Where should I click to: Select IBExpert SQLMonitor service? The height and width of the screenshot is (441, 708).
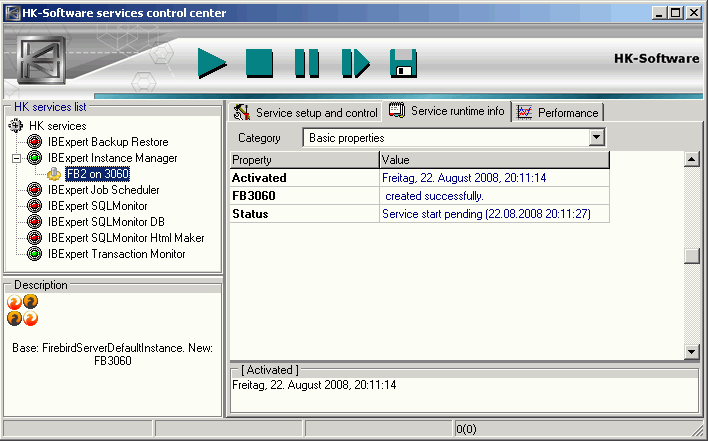click(98, 206)
